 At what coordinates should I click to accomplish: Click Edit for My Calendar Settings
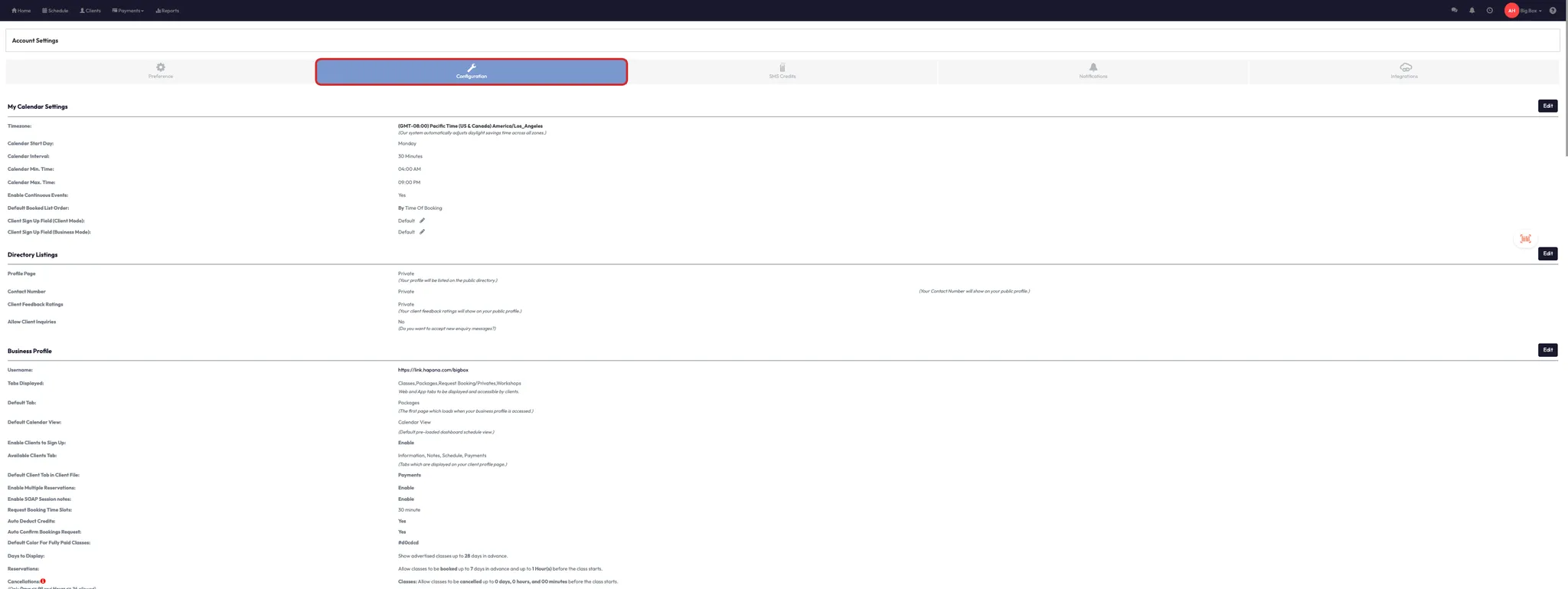pos(1547,106)
